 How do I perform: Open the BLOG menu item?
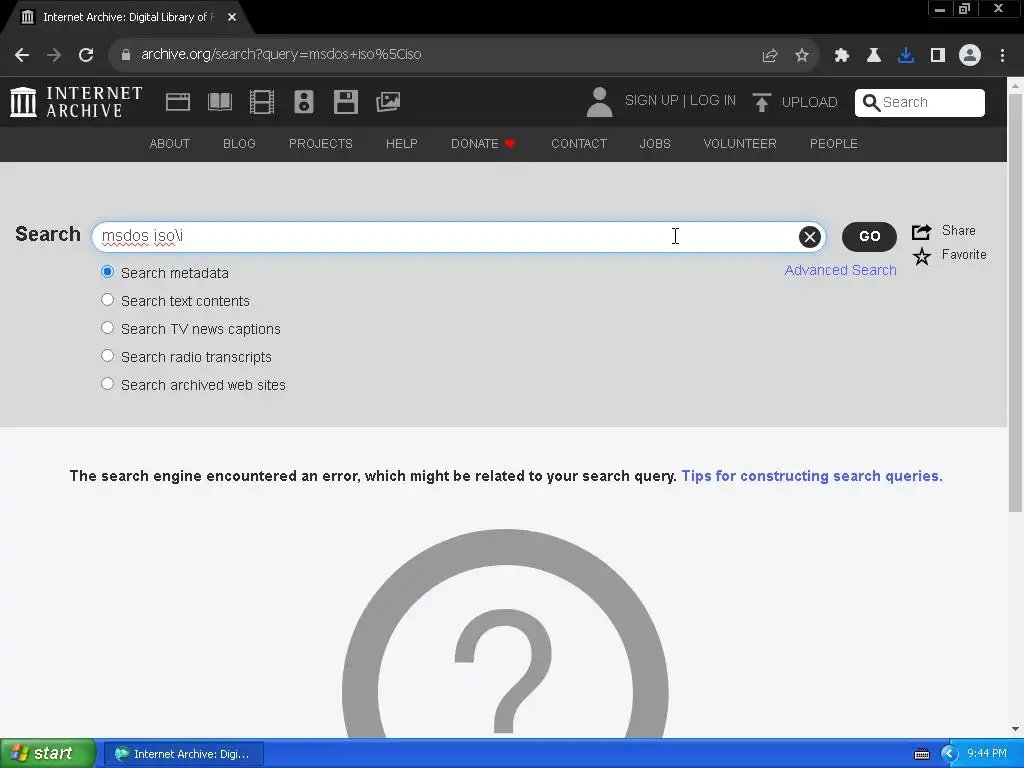tap(239, 144)
